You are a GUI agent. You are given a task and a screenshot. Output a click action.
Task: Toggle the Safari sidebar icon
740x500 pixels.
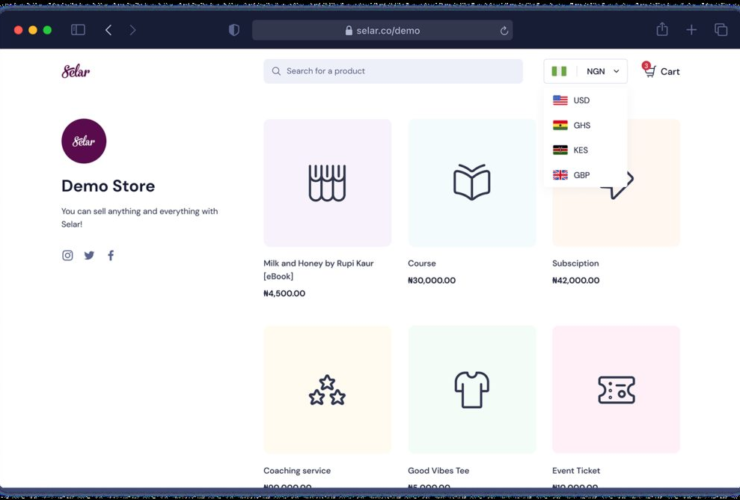[78, 30]
